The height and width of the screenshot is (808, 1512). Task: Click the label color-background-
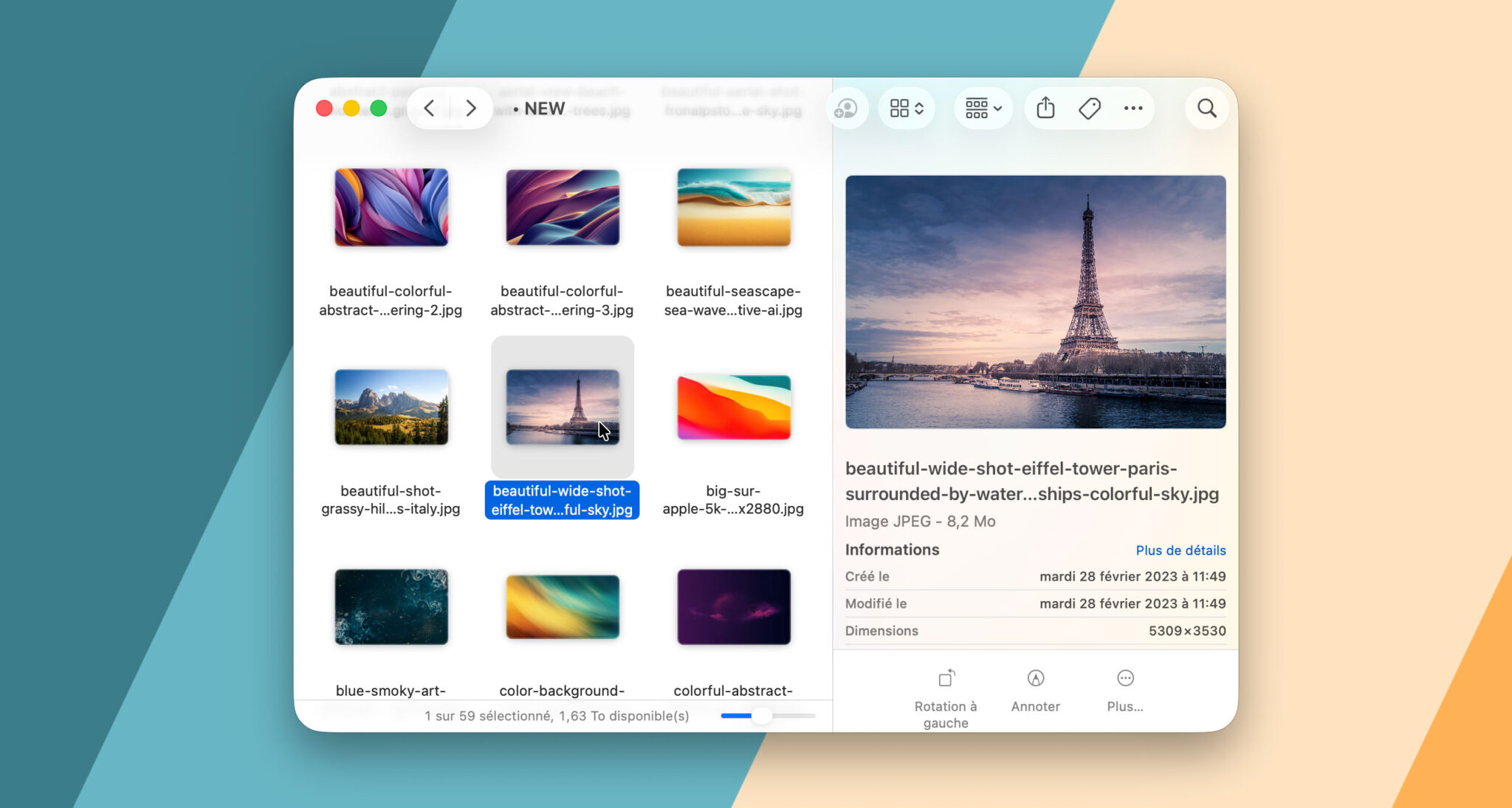click(562, 691)
